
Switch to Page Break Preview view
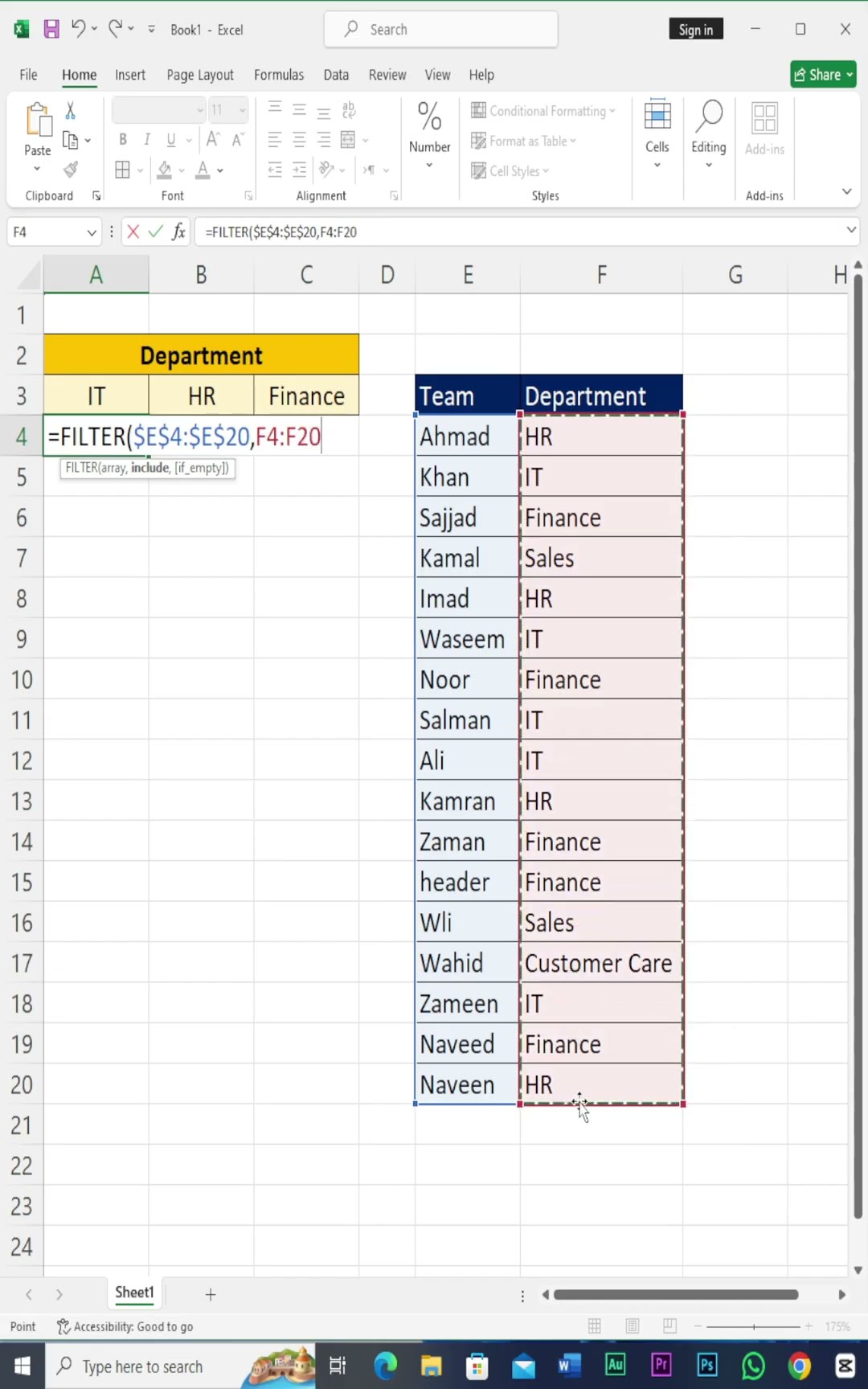pyautogui.click(x=669, y=1326)
